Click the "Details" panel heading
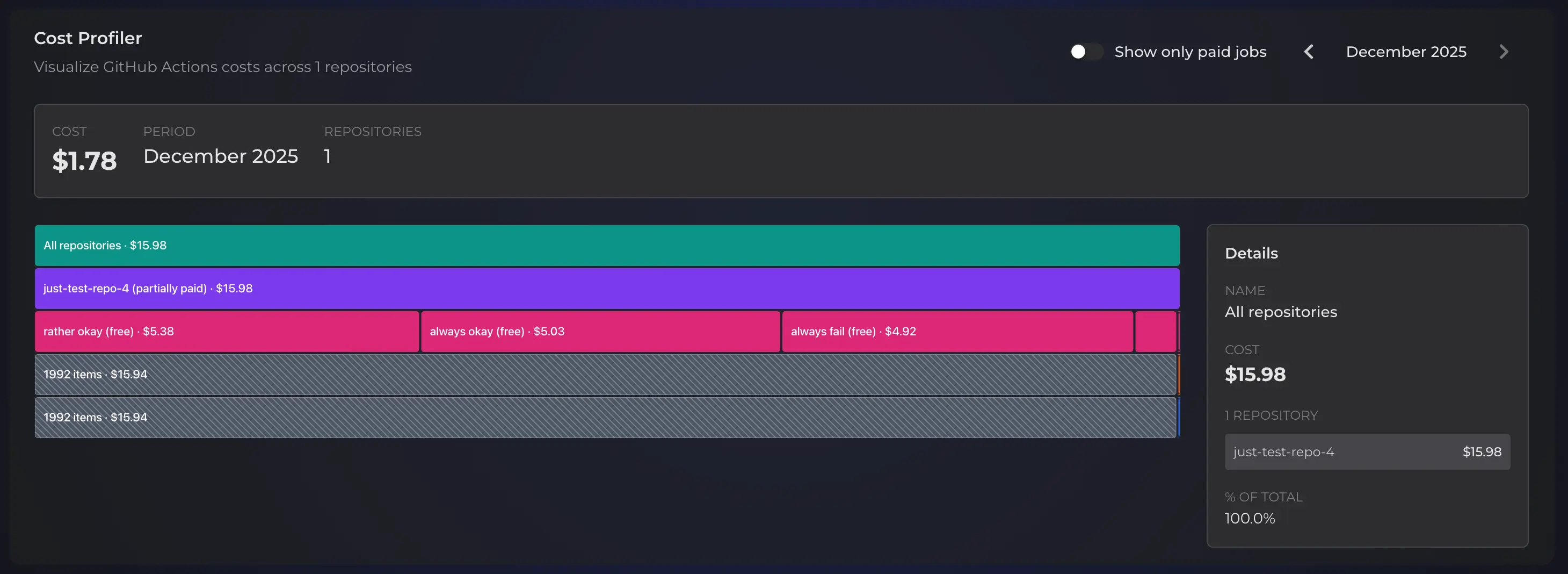This screenshot has height=574, width=1568. (x=1251, y=253)
